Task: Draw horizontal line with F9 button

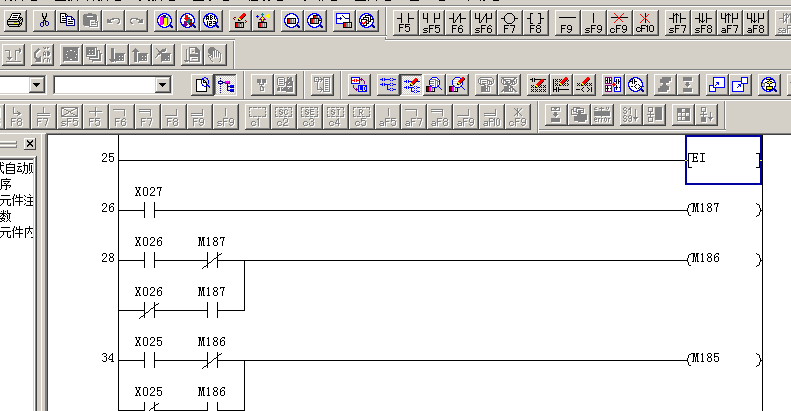Action: point(566,21)
